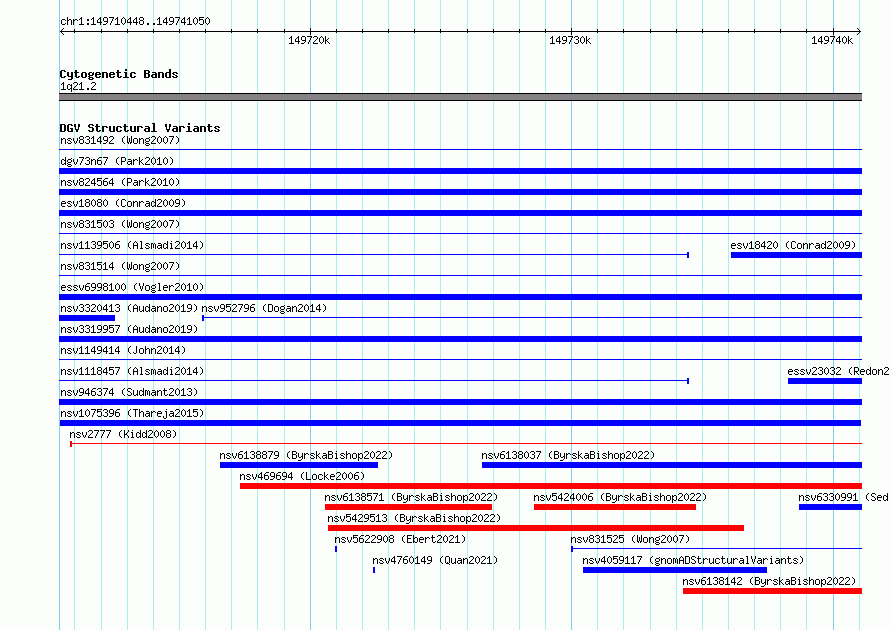Click nsv2777 (Kidd2008) variant label
The height and width of the screenshot is (630, 890).
[123, 434]
